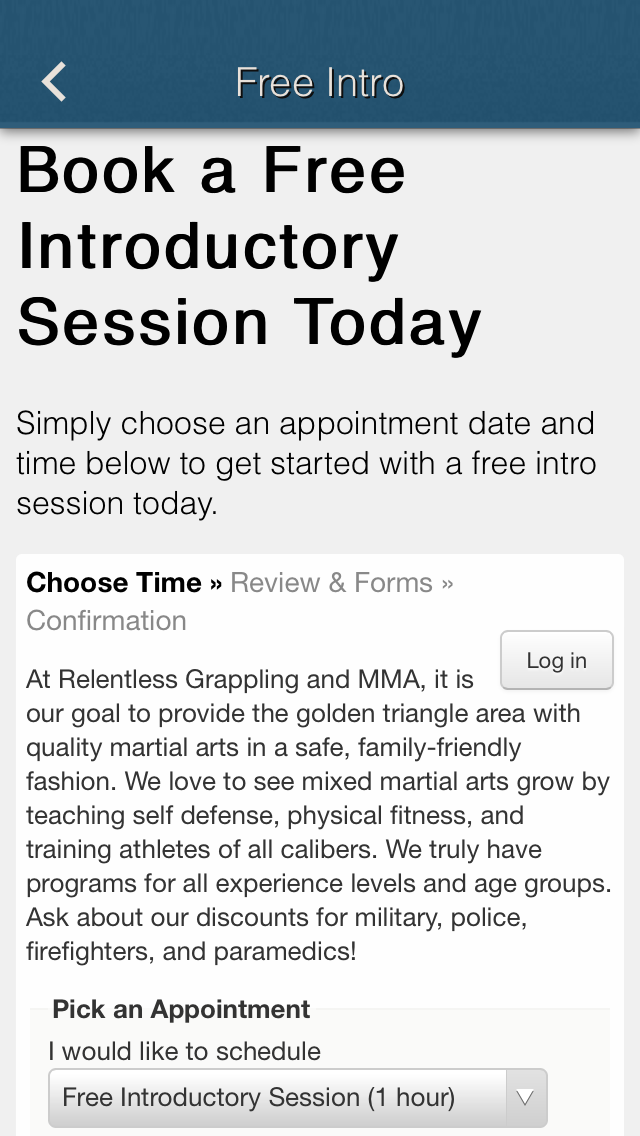Click the I would like to schedule label

click(184, 1051)
